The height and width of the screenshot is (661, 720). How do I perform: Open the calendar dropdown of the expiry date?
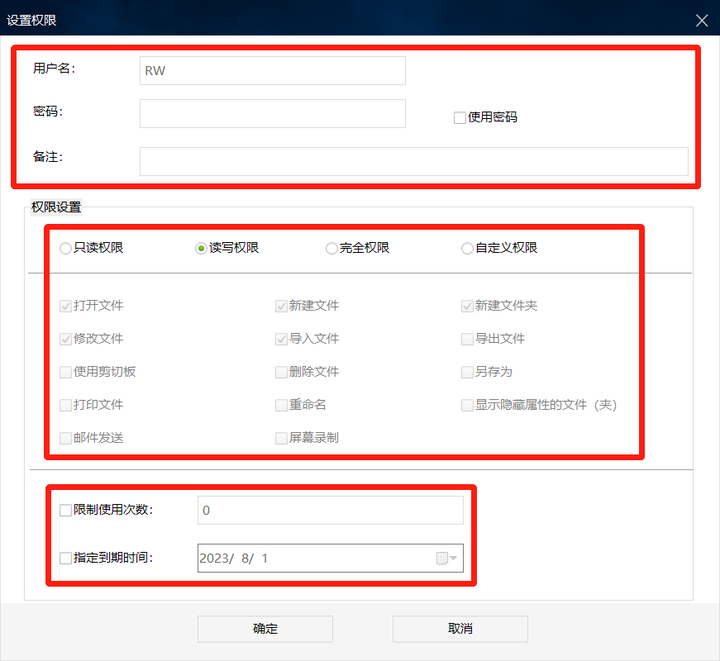point(446,558)
